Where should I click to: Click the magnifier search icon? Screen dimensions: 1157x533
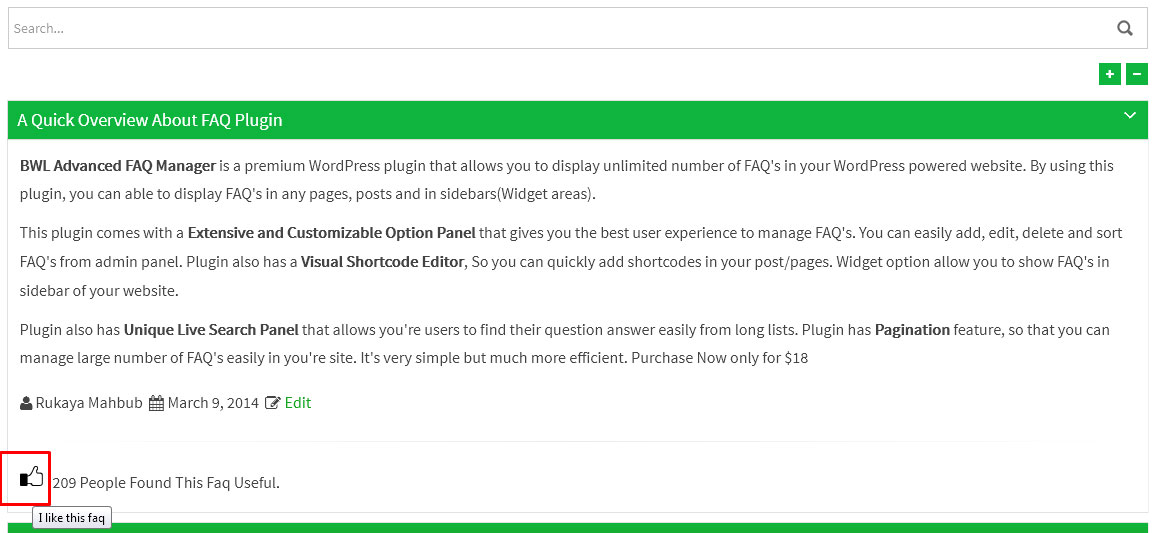(x=1125, y=28)
